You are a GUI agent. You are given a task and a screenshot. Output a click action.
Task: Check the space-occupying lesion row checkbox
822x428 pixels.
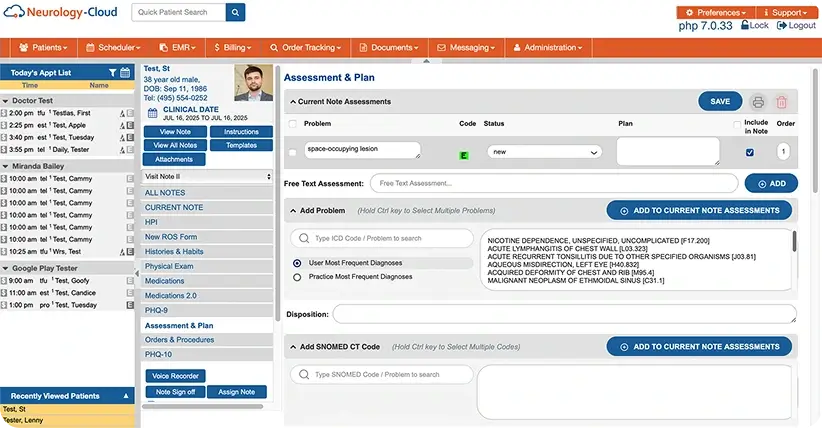coord(292,153)
